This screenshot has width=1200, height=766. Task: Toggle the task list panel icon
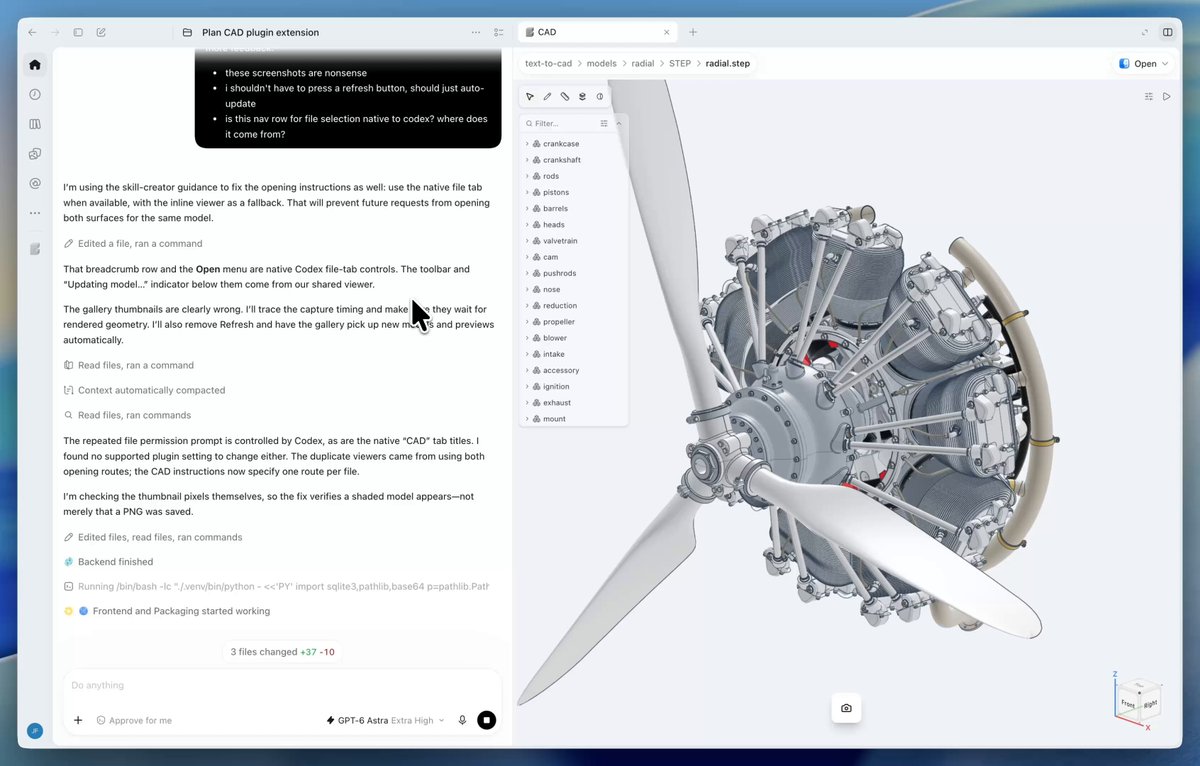pos(498,32)
